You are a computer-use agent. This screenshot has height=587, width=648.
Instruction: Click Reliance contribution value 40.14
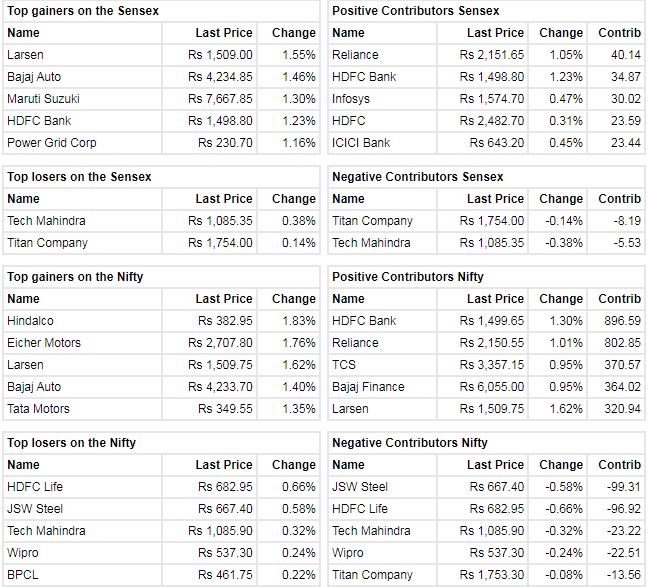click(625, 55)
